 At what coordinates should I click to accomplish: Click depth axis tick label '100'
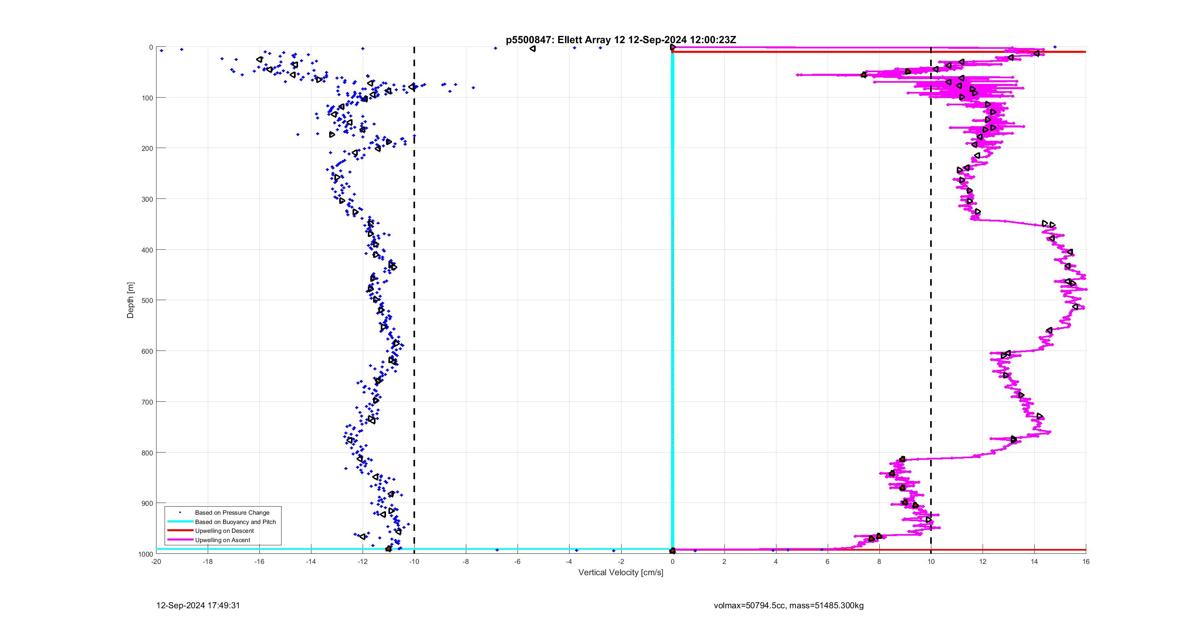[146, 98]
